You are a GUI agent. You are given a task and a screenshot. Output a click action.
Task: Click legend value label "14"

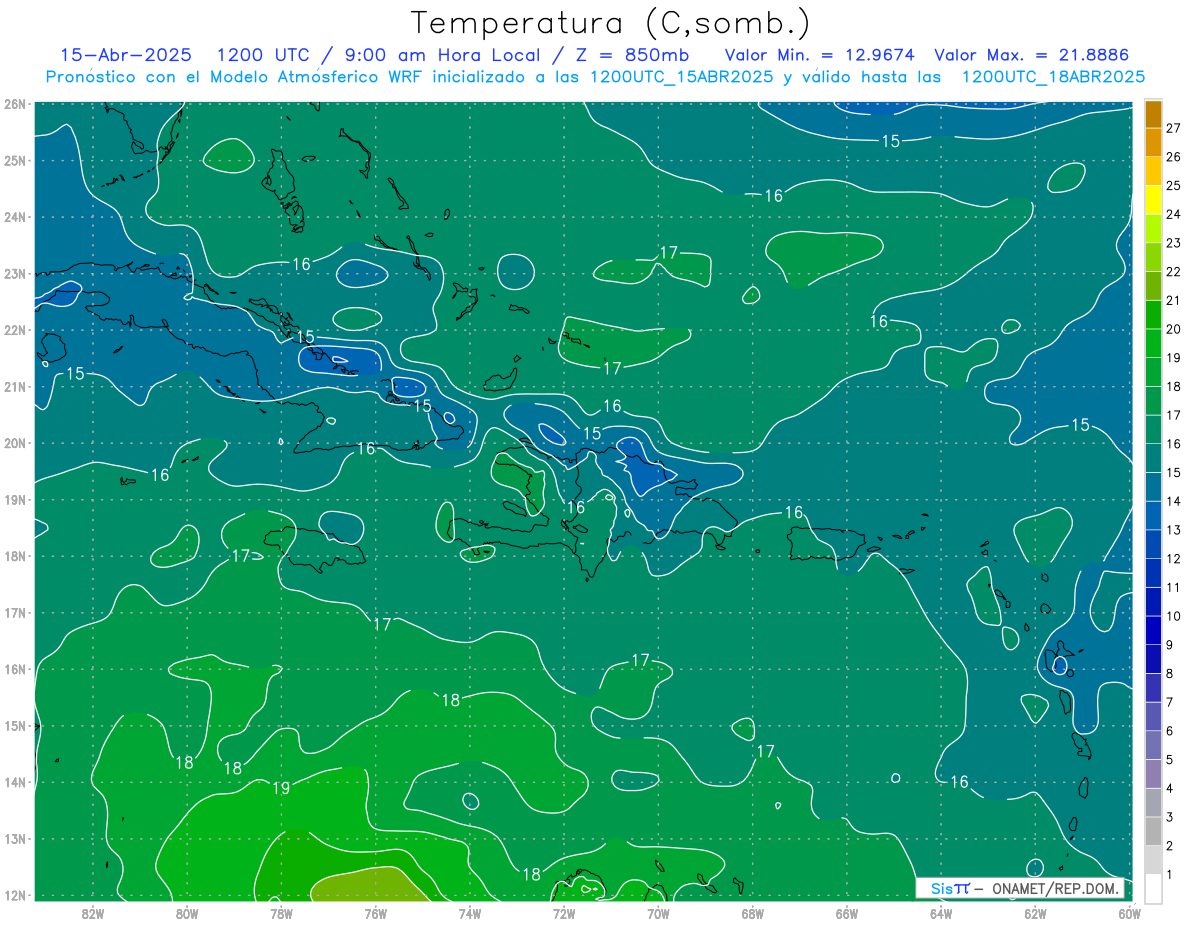1174,501
